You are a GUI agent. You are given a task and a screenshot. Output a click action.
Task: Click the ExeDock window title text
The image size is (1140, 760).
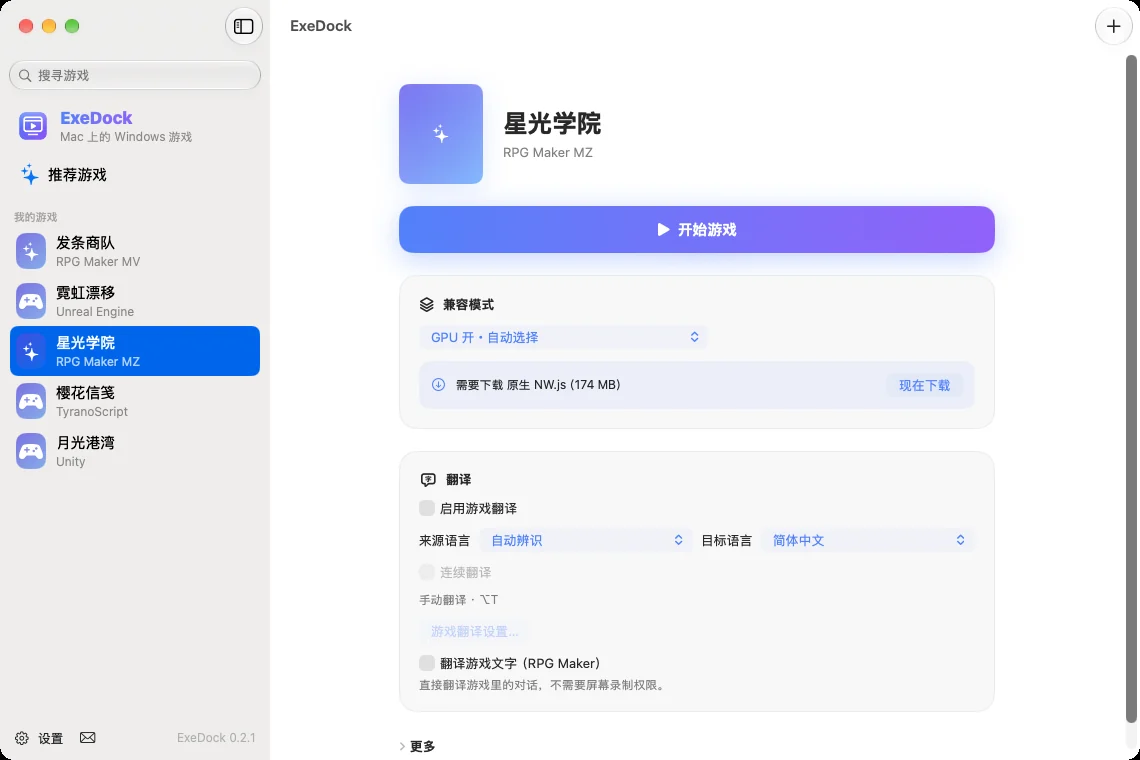click(321, 26)
